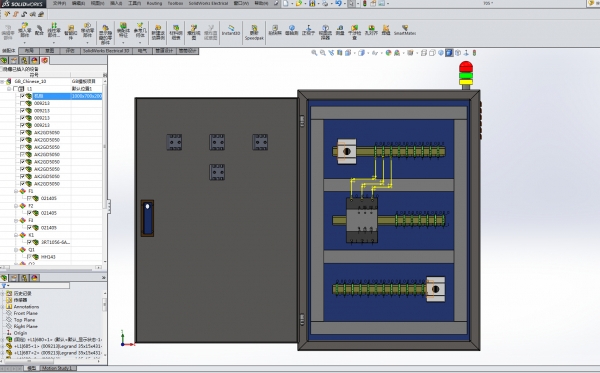The image size is (600, 373).
Task: Toggle the checkbox next to L1 node
Action: point(15,89)
